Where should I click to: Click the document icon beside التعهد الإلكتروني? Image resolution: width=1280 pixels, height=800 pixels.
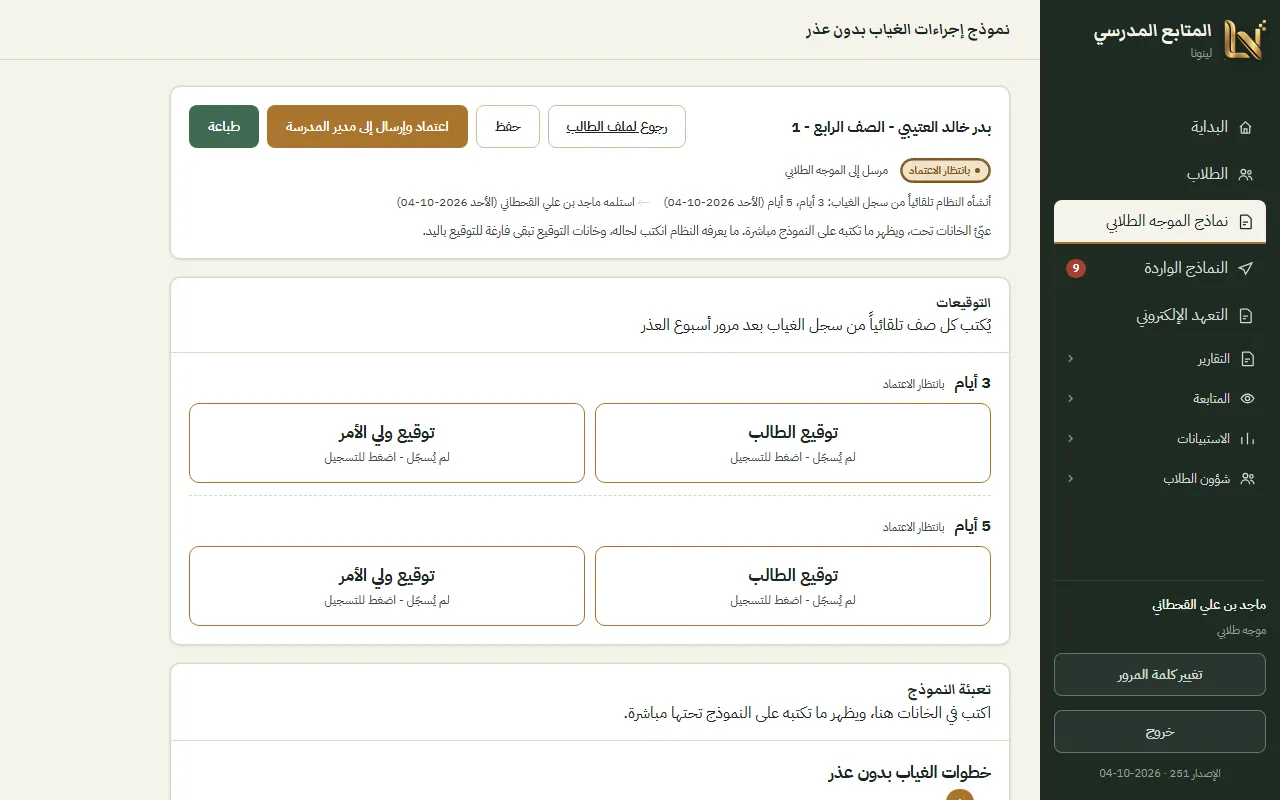coord(1245,315)
